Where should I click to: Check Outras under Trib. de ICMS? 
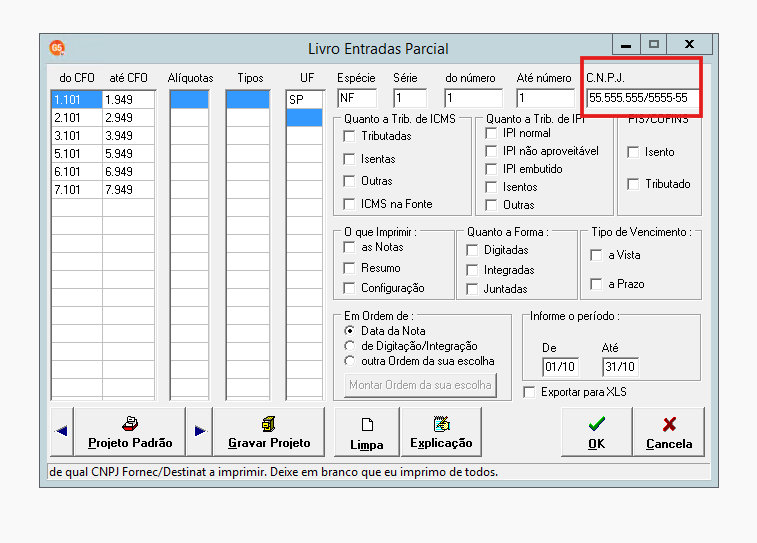pos(349,181)
